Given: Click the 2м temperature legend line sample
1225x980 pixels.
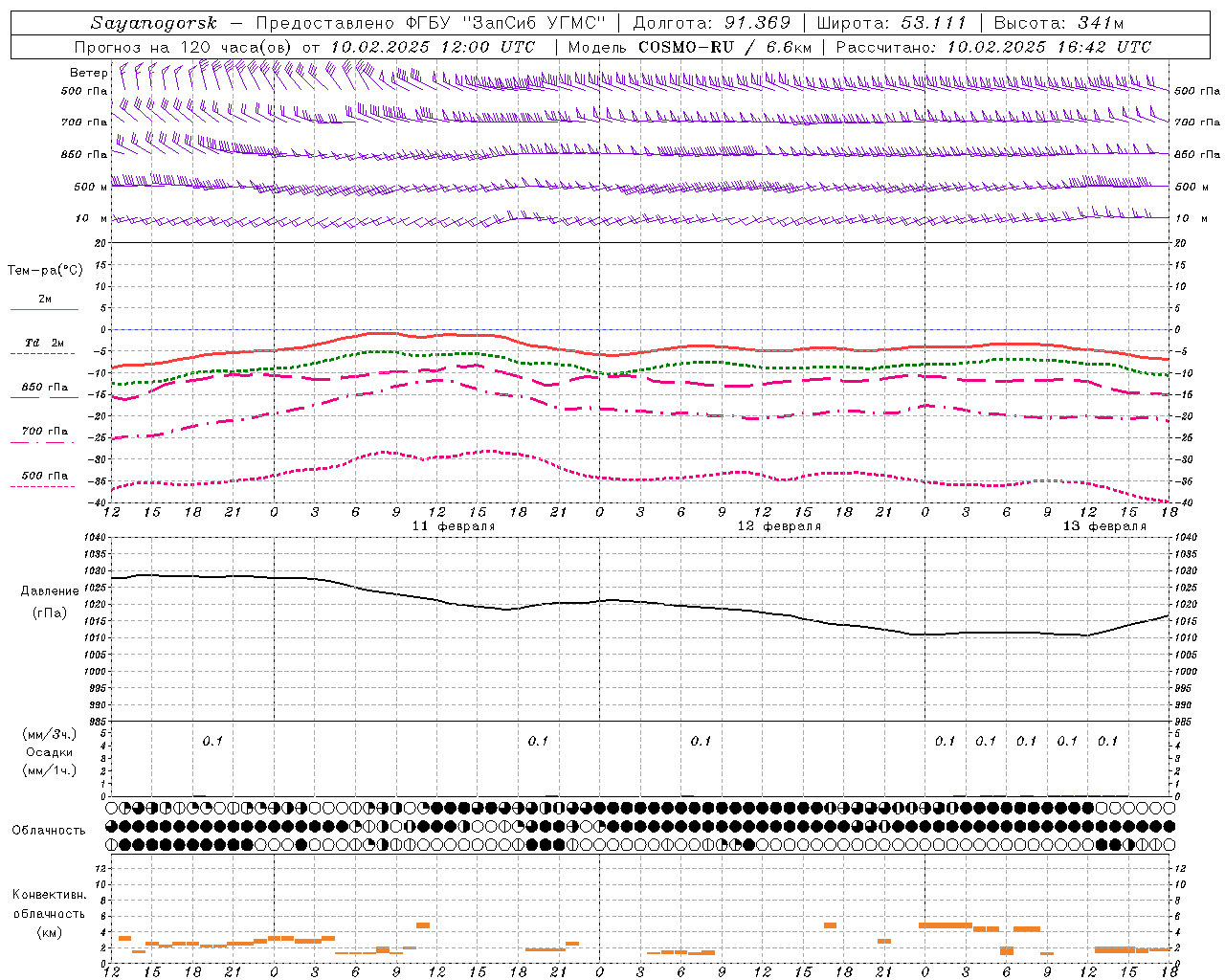Looking at the screenshot, I should [44, 309].
